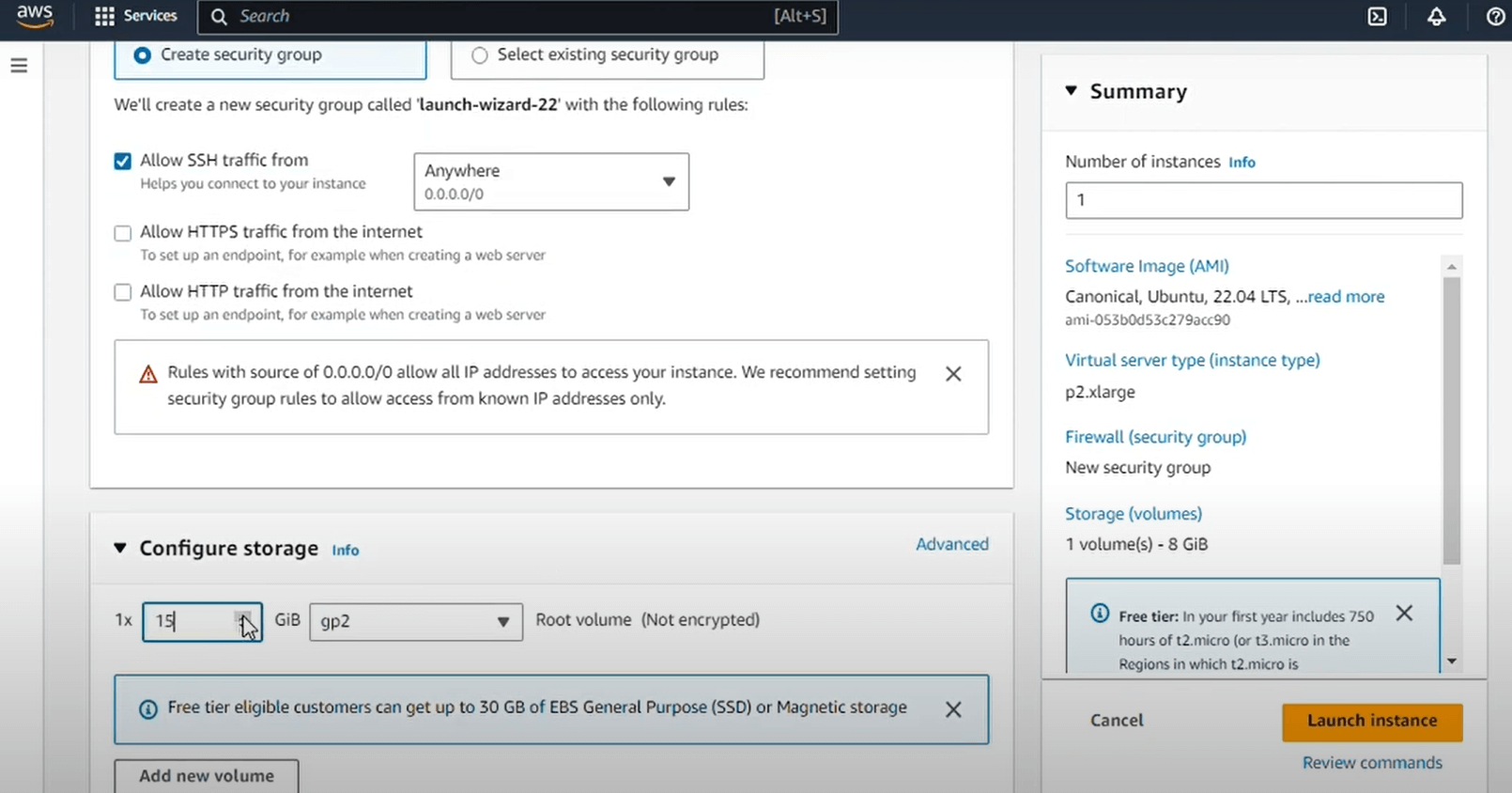The width and height of the screenshot is (1512, 793).
Task: Dismiss the Free tier summary message
Action: 1404,614
